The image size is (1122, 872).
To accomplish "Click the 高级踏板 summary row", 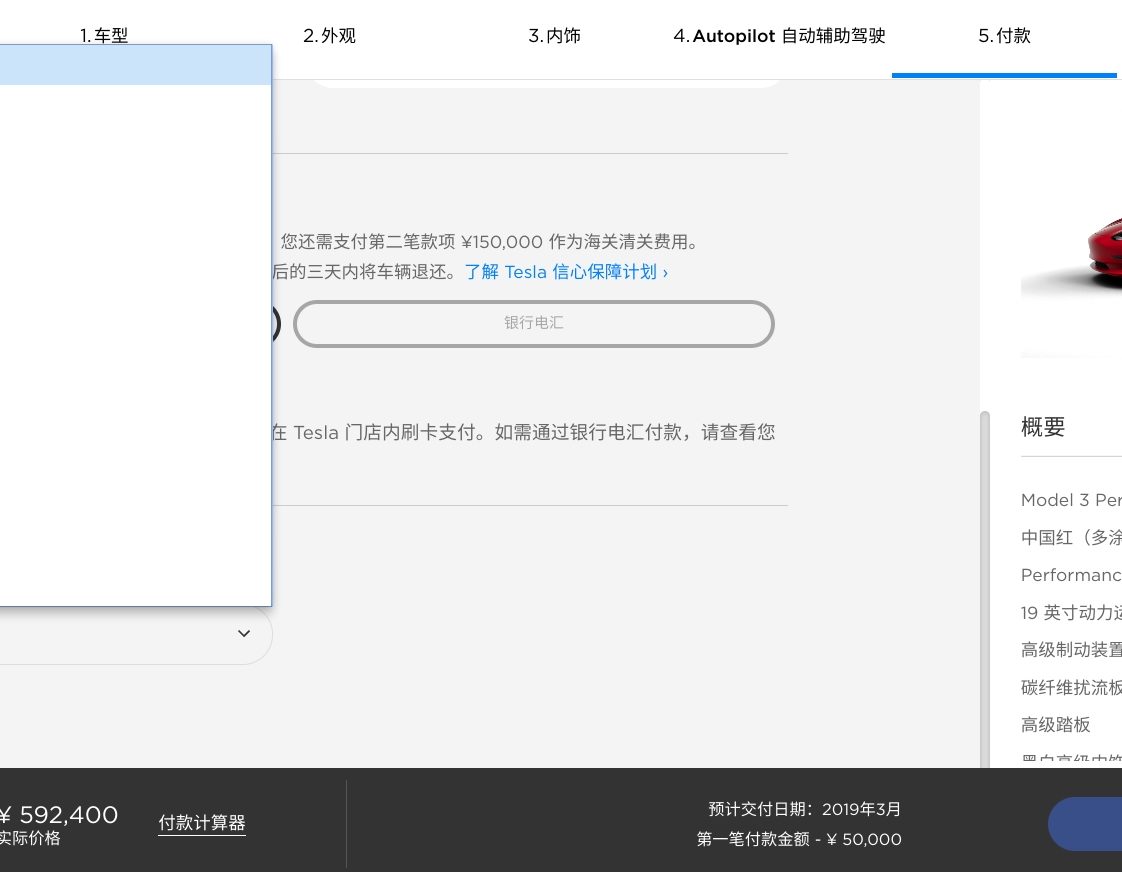I will 1055,725.
